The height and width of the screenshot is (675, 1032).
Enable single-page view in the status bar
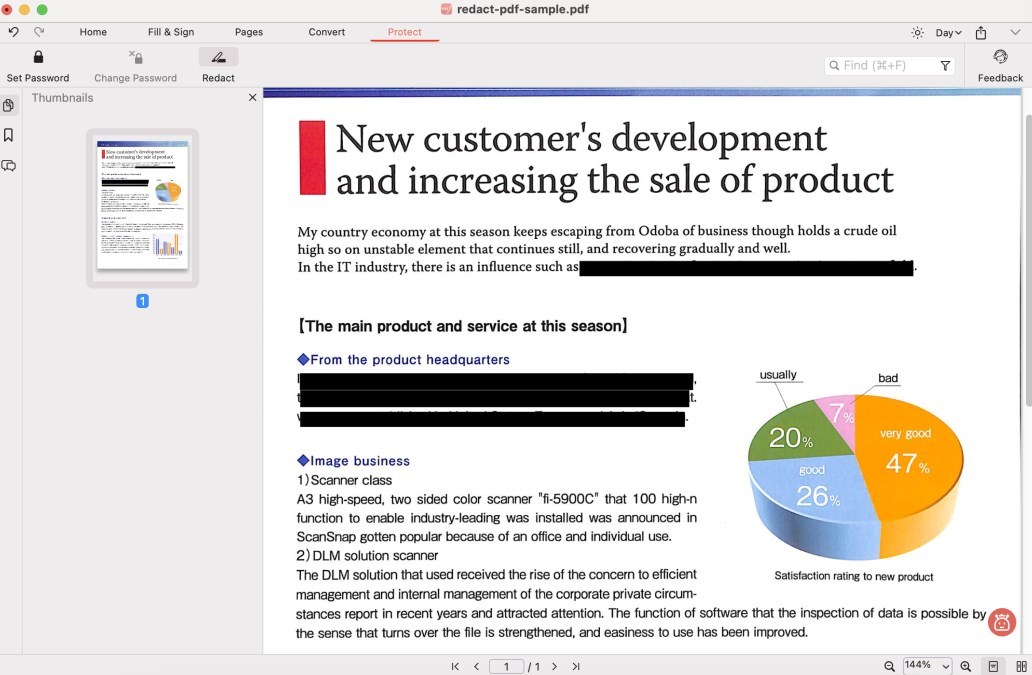coord(992,666)
